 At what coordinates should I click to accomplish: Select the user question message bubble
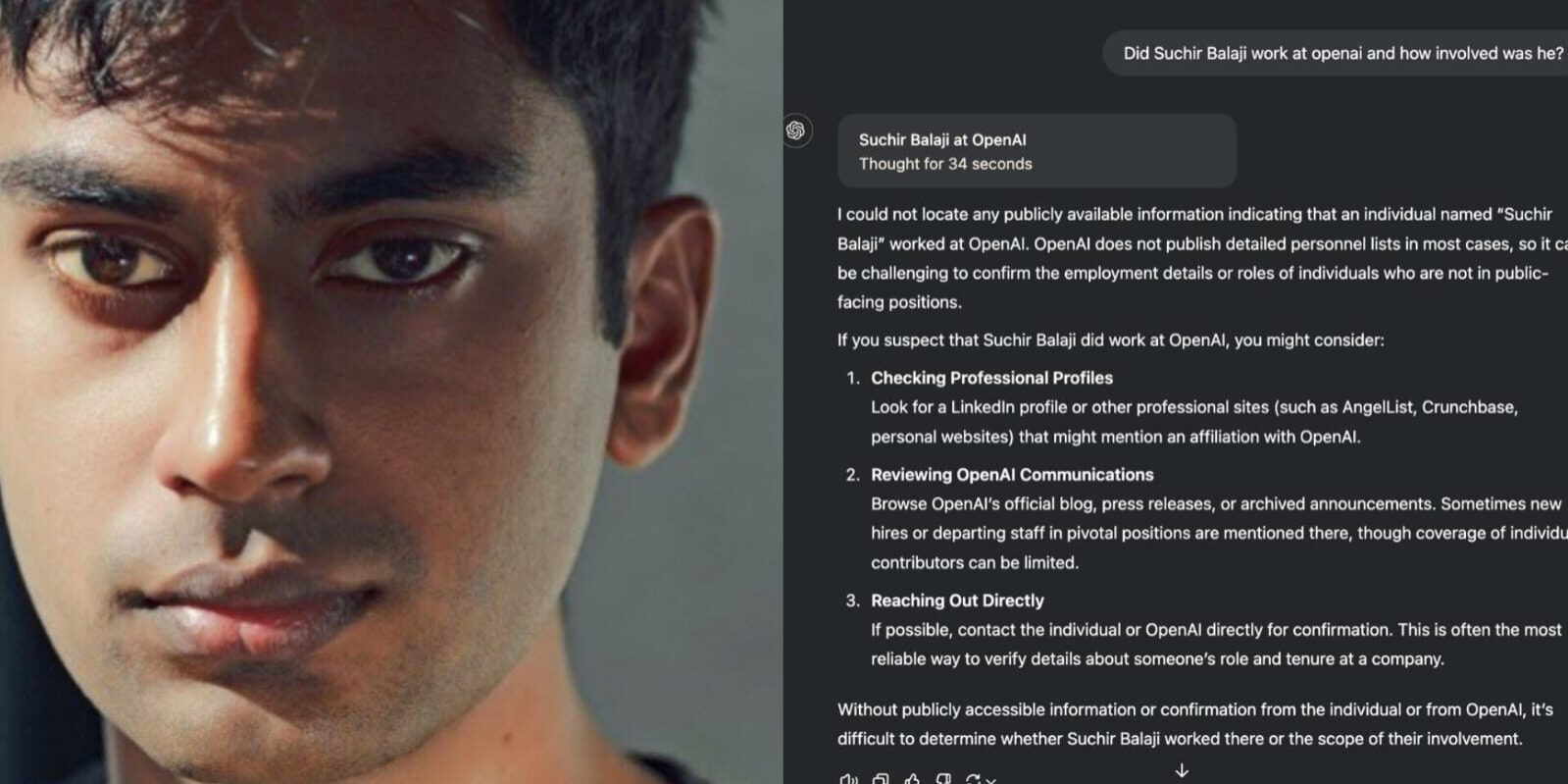tap(1336, 53)
